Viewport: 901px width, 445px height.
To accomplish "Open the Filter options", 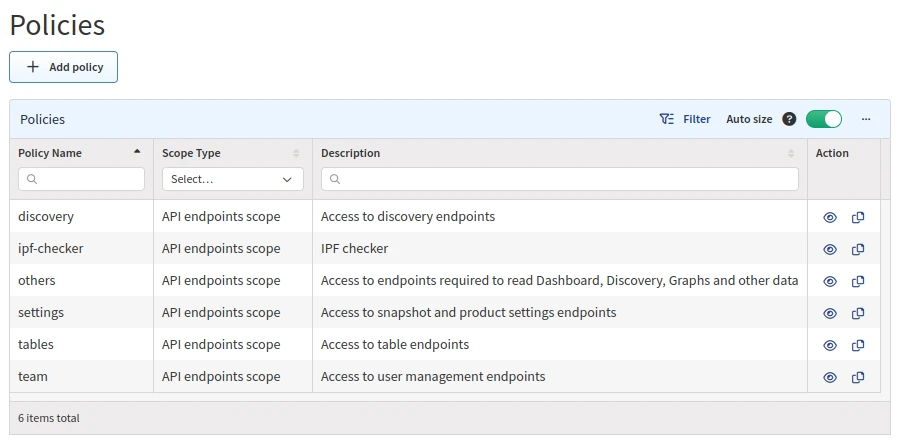I will (685, 119).
